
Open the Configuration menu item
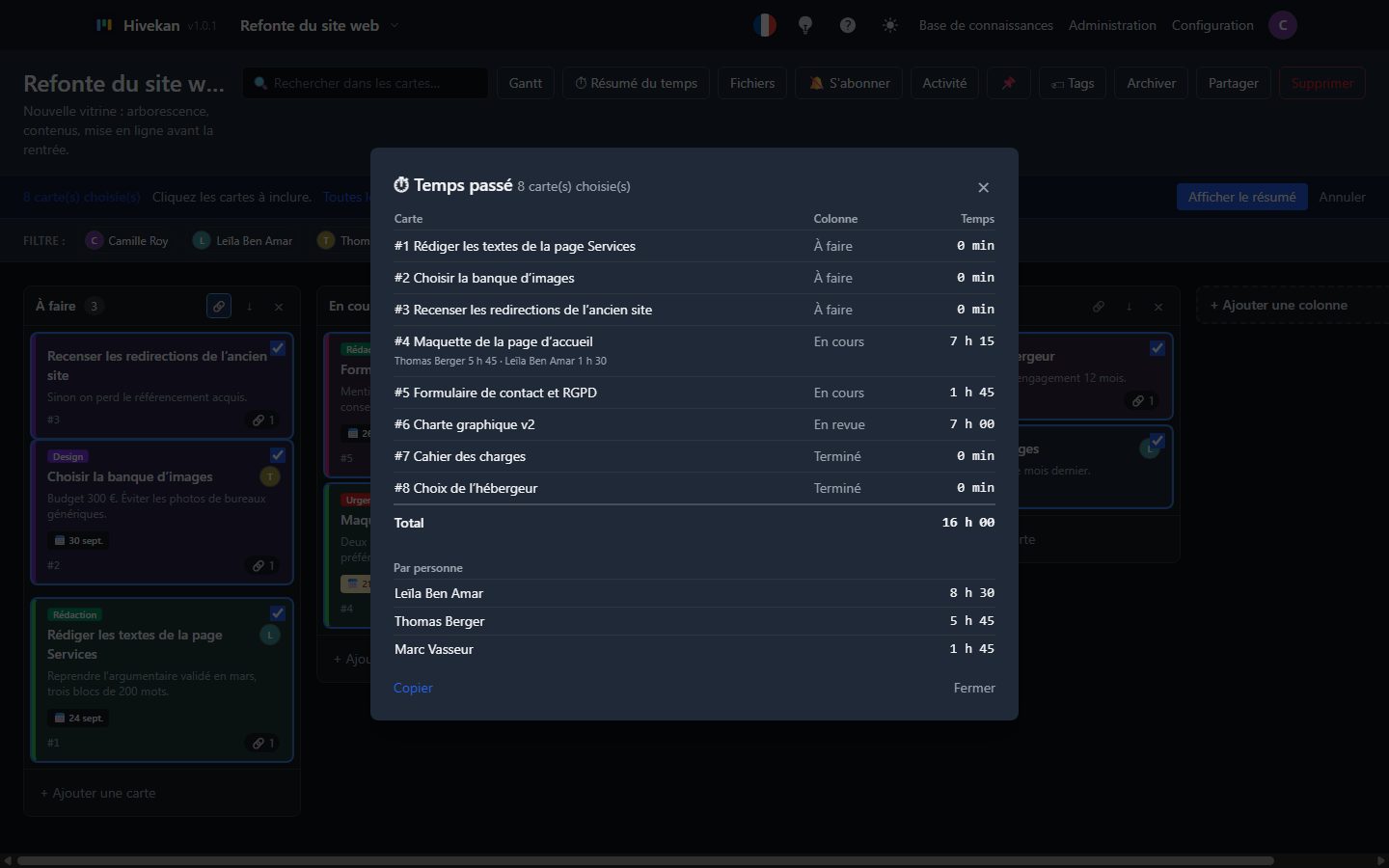coord(1212,25)
